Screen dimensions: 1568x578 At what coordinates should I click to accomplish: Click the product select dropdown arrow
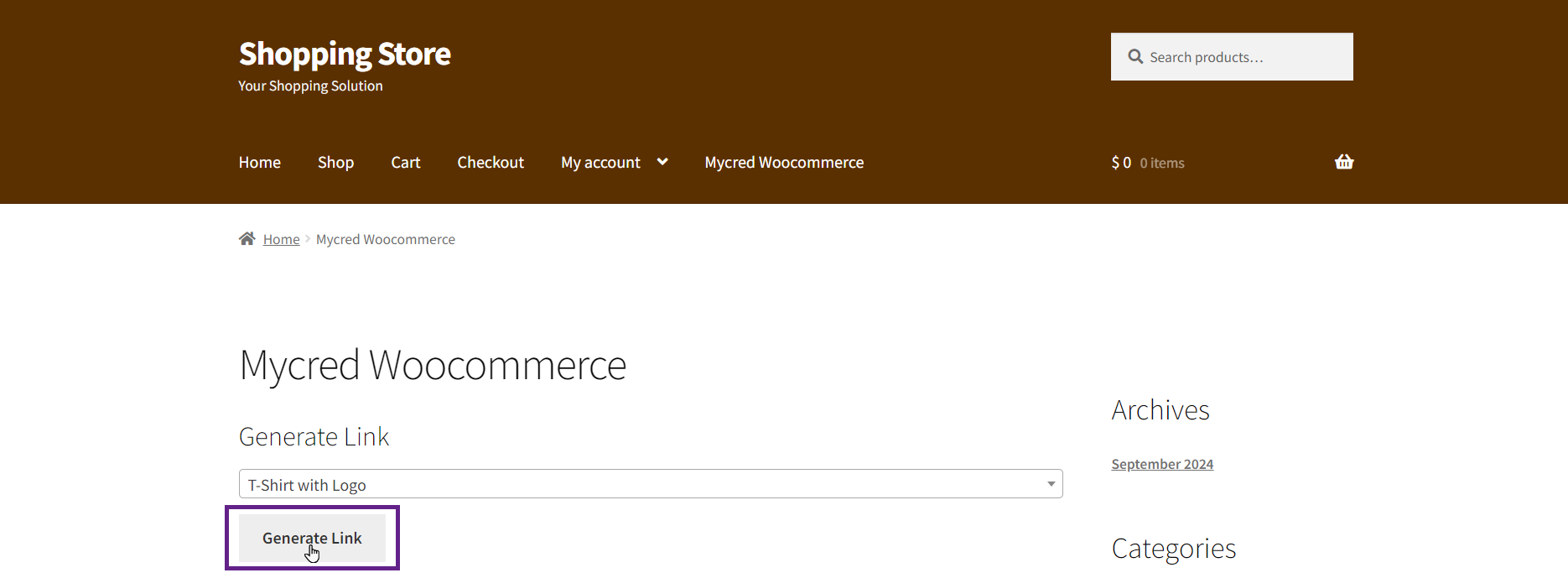(x=1051, y=484)
